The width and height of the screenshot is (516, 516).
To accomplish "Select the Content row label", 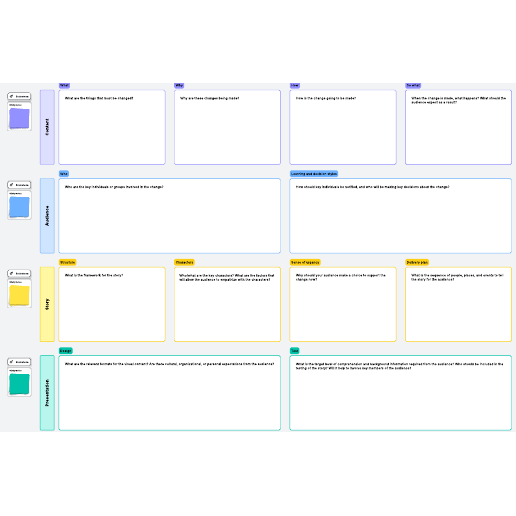I will point(47,127).
